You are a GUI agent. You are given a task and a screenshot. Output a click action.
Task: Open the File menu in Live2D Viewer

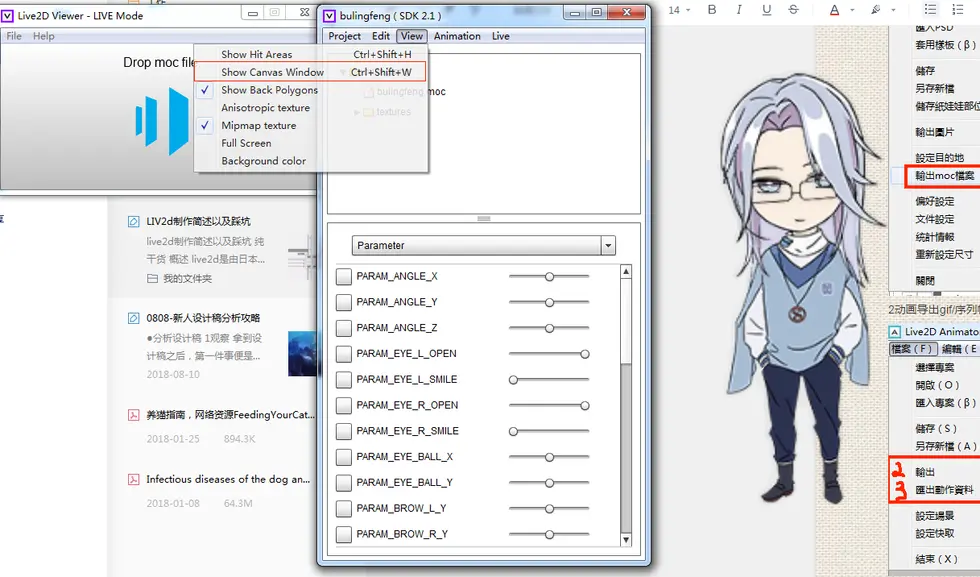14,36
